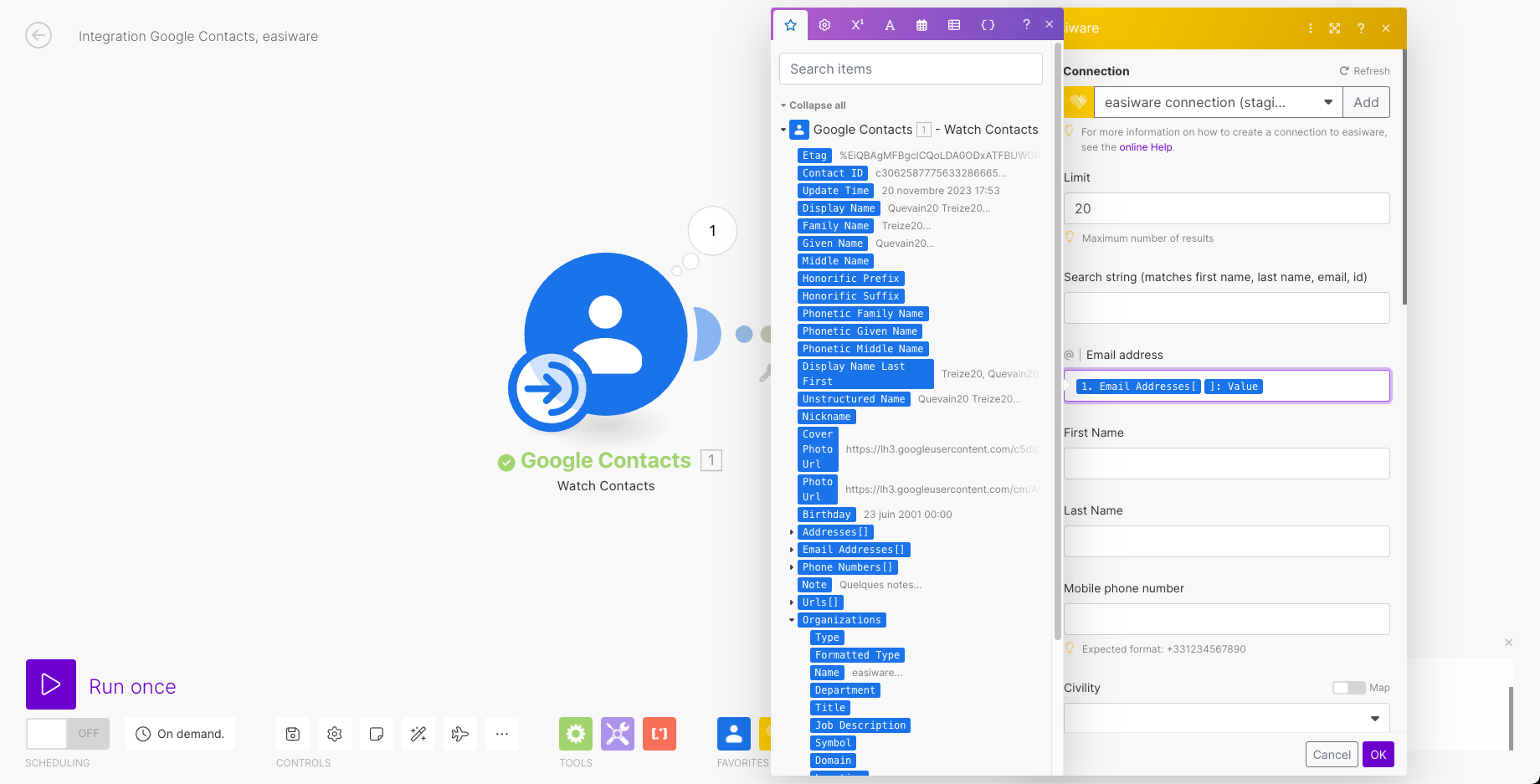Collapse the Organizations tree item
1540x784 pixels.
pos(792,620)
